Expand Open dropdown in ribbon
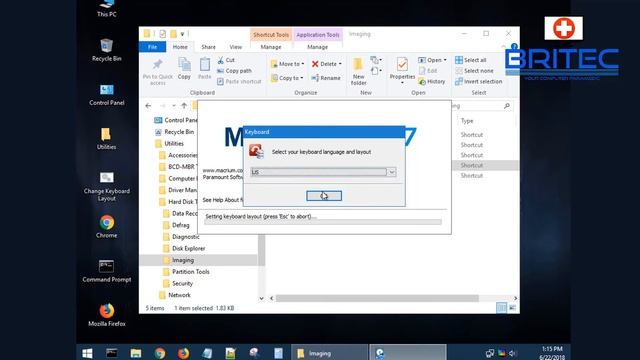640x360 pixels. pyautogui.click(x=445, y=60)
